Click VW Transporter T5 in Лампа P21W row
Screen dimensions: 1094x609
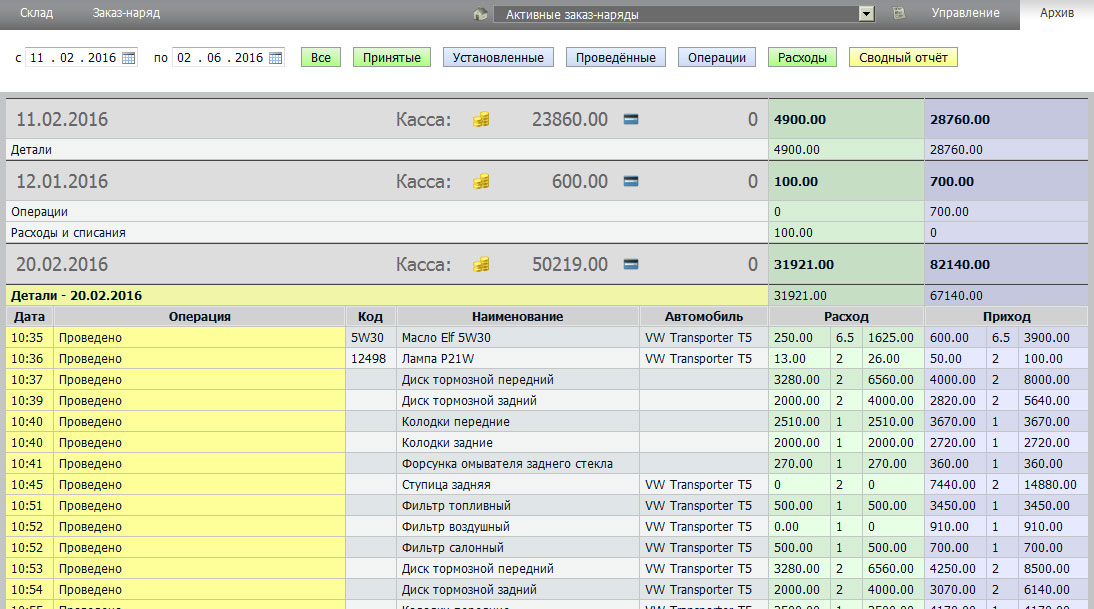[698, 359]
